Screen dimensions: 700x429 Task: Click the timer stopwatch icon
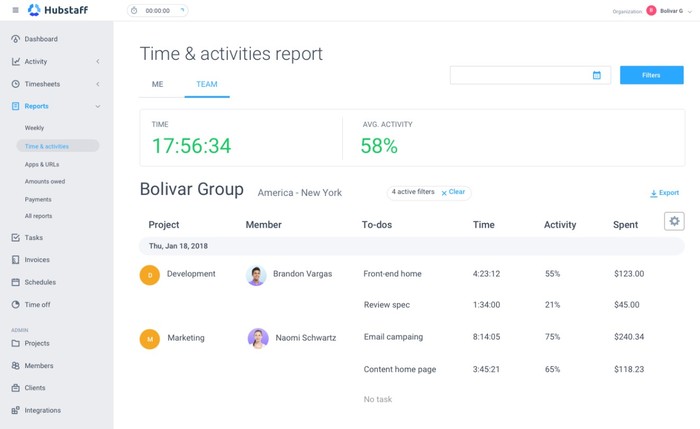point(134,10)
